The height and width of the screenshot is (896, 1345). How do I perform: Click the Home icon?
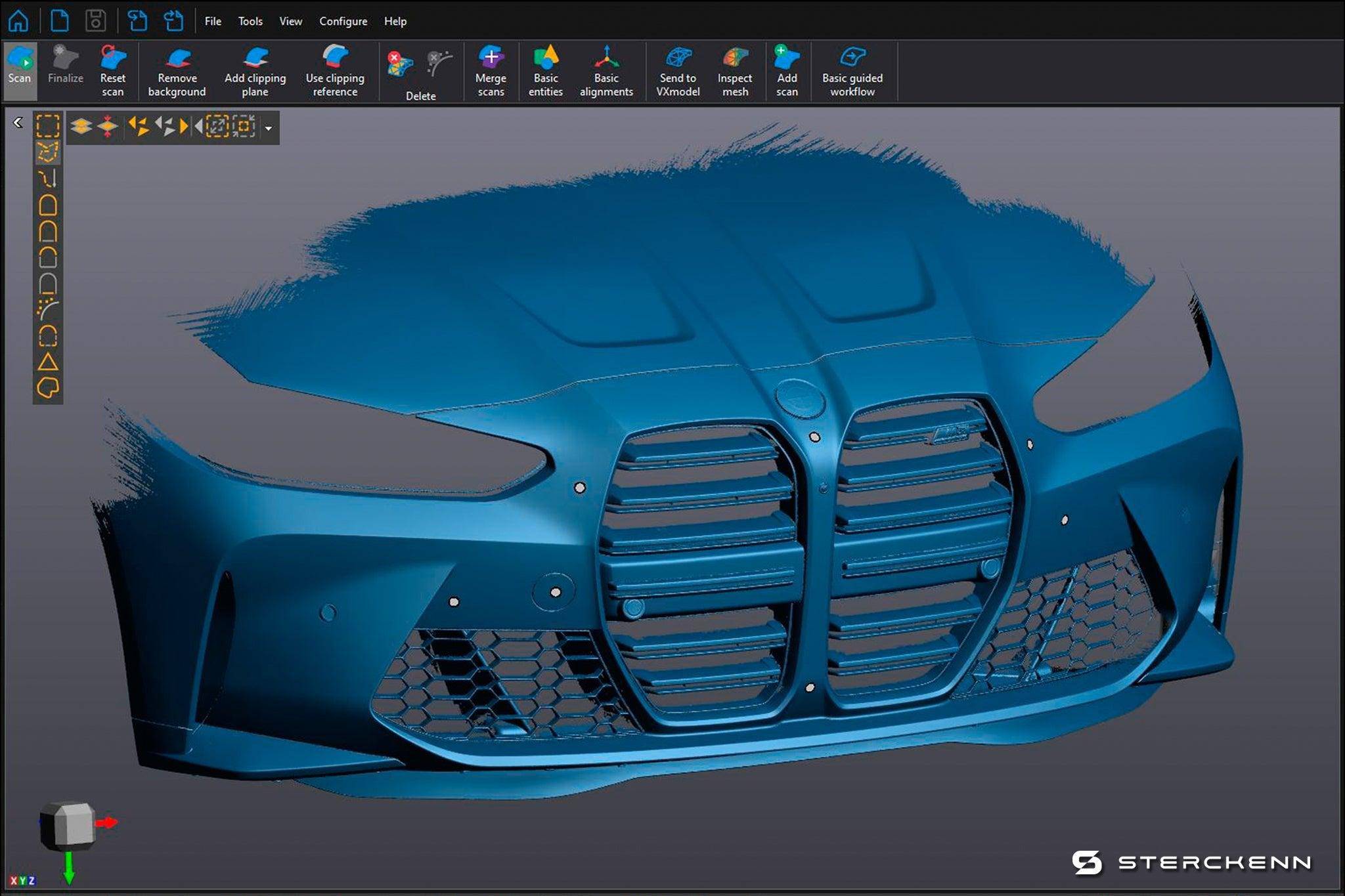pos(18,21)
